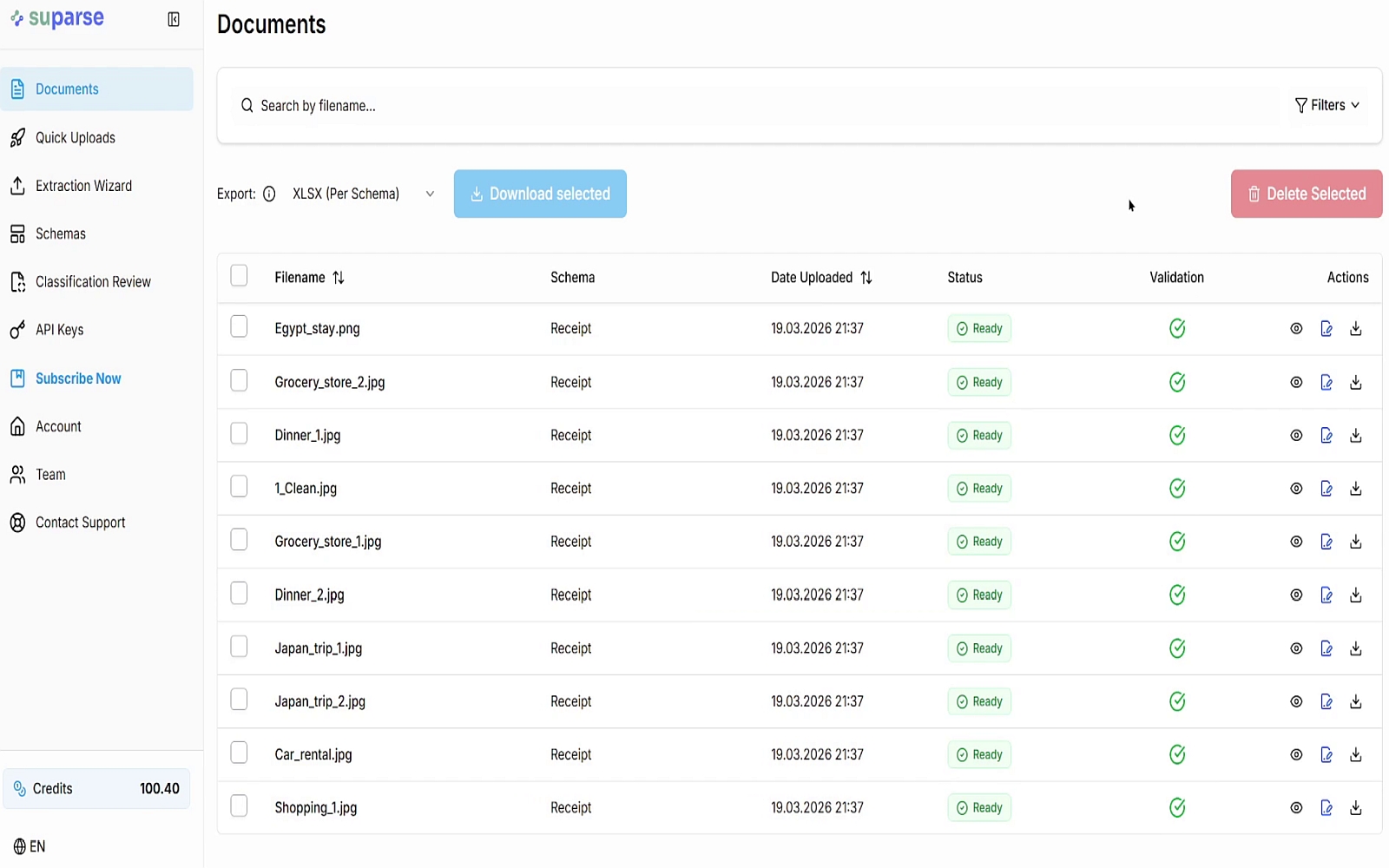The width and height of the screenshot is (1389, 868).
Task: Download the Dinner_1.jpg document
Action: [x=1356, y=436]
